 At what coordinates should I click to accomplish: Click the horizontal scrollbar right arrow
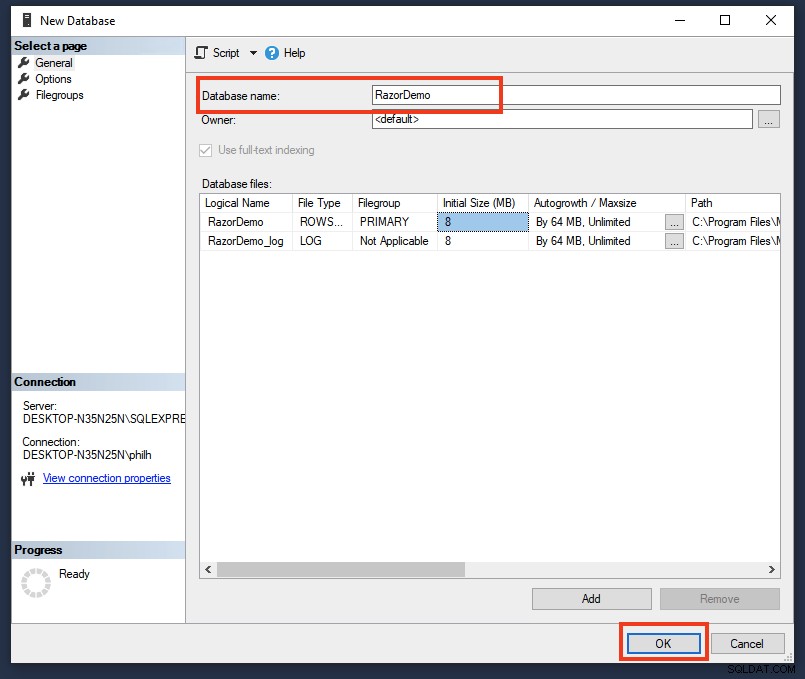(x=772, y=569)
